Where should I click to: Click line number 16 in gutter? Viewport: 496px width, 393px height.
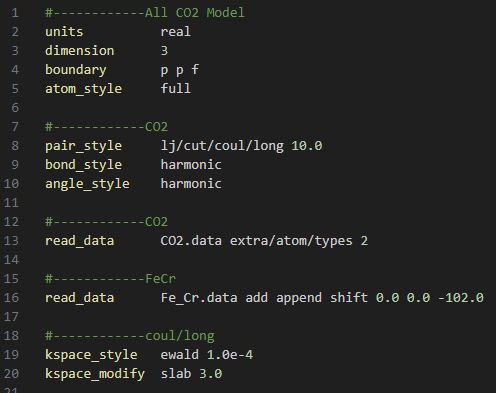(x=11, y=298)
